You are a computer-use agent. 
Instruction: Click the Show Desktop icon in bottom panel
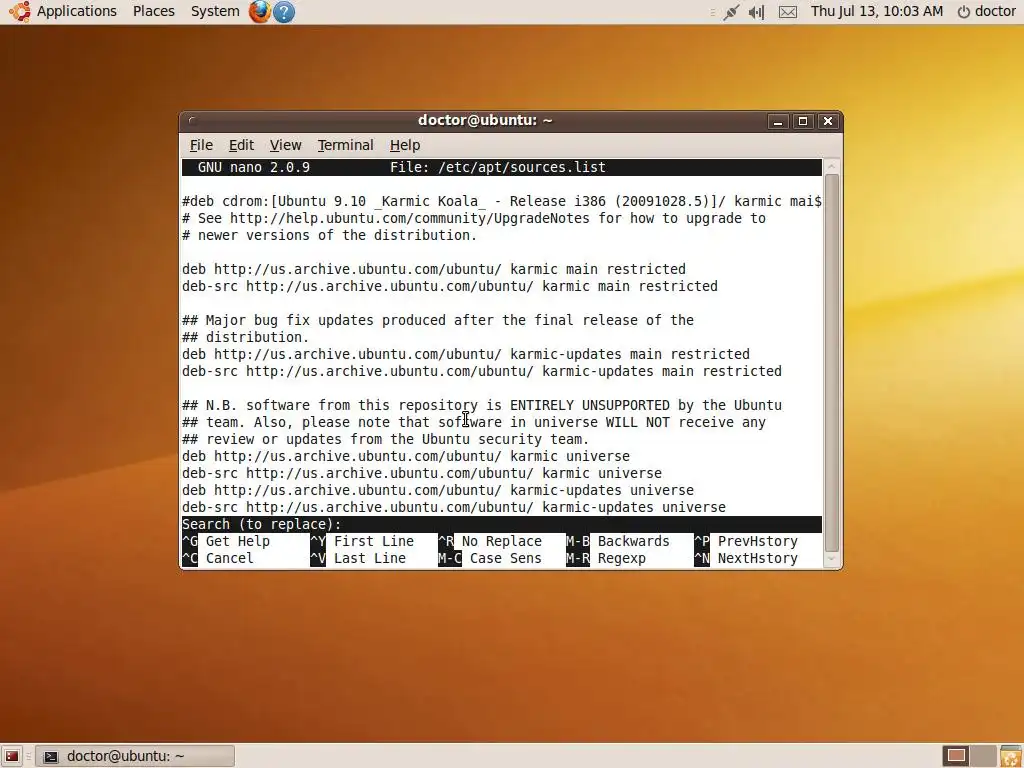click(x=12, y=756)
